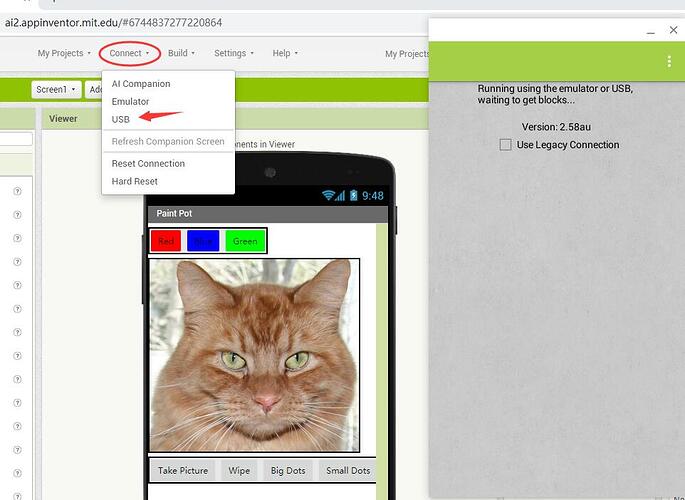Image resolution: width=685 pixels, height=500 pixels.
Task: Close the emulator window
Action: [673, 30]
